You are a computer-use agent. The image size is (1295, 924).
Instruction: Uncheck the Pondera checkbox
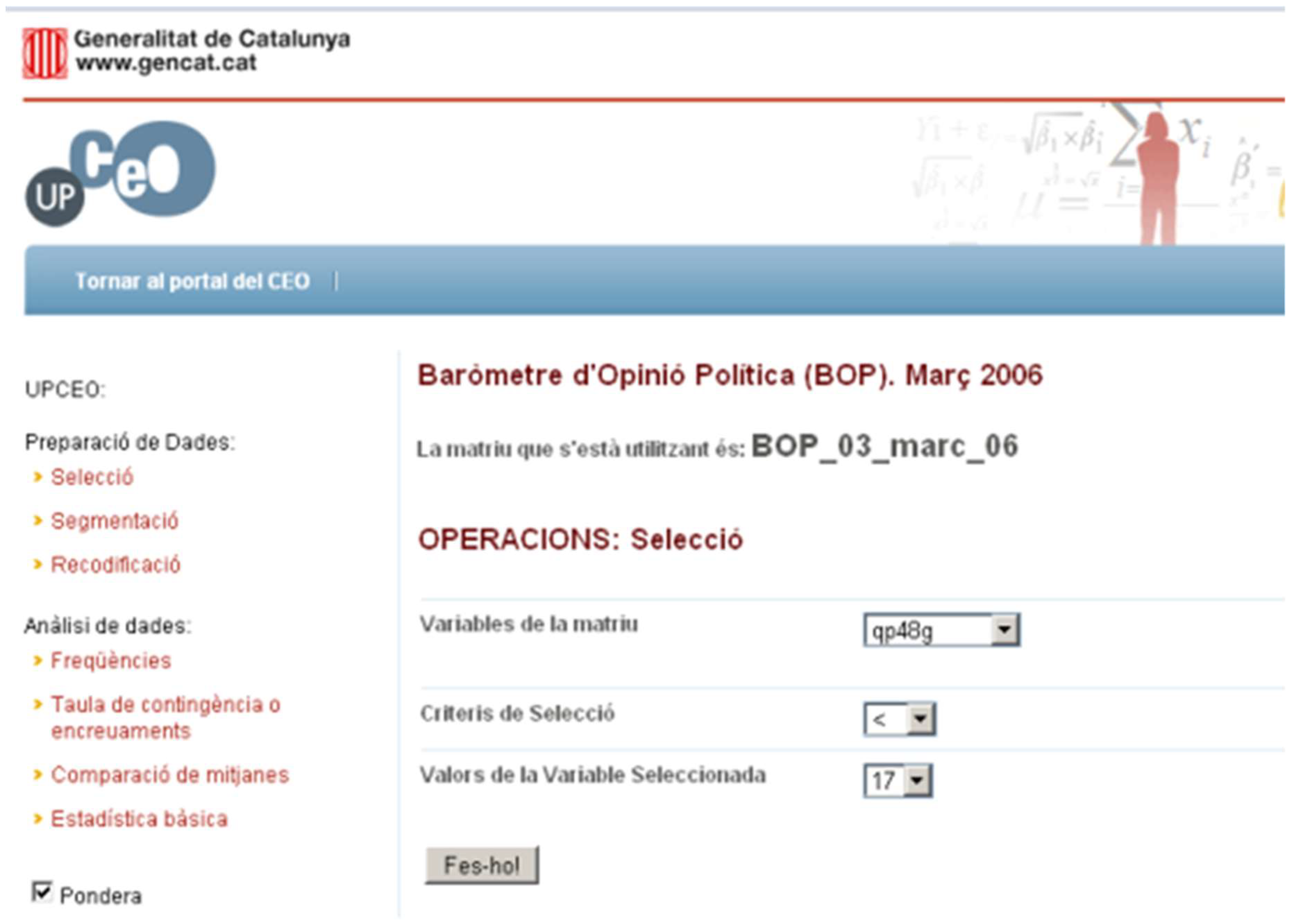coord(42,892)
